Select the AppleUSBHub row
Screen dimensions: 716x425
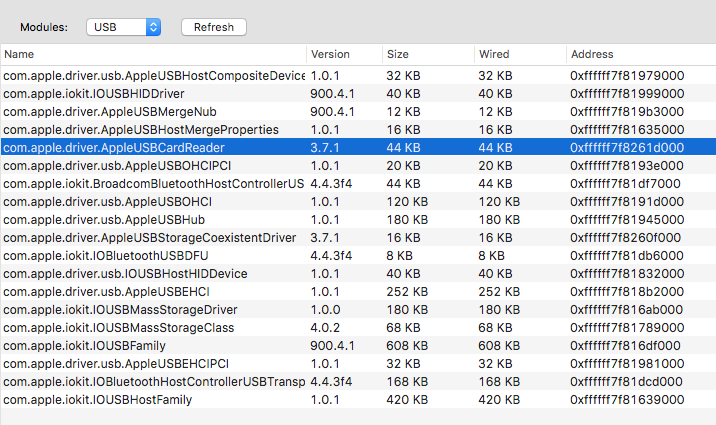(358, 220)
